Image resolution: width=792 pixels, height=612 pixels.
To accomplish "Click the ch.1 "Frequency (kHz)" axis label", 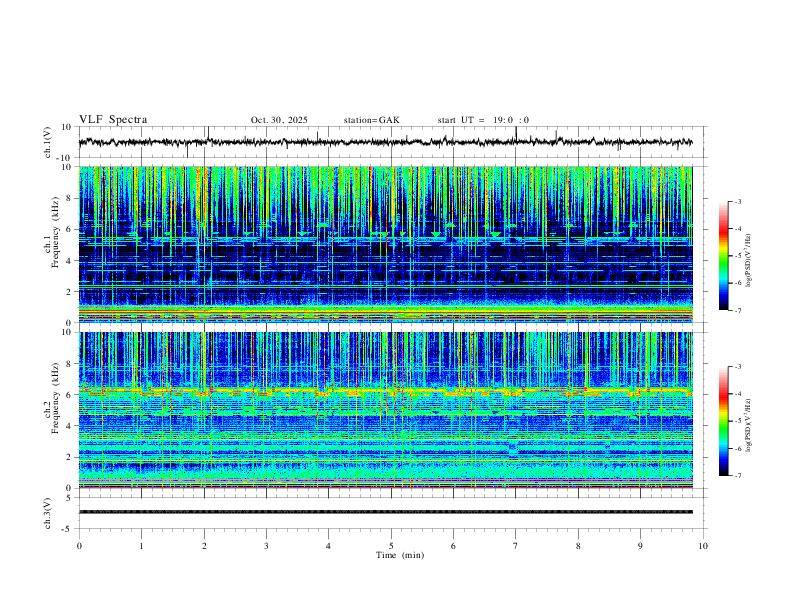I will (x=55, y=233).
